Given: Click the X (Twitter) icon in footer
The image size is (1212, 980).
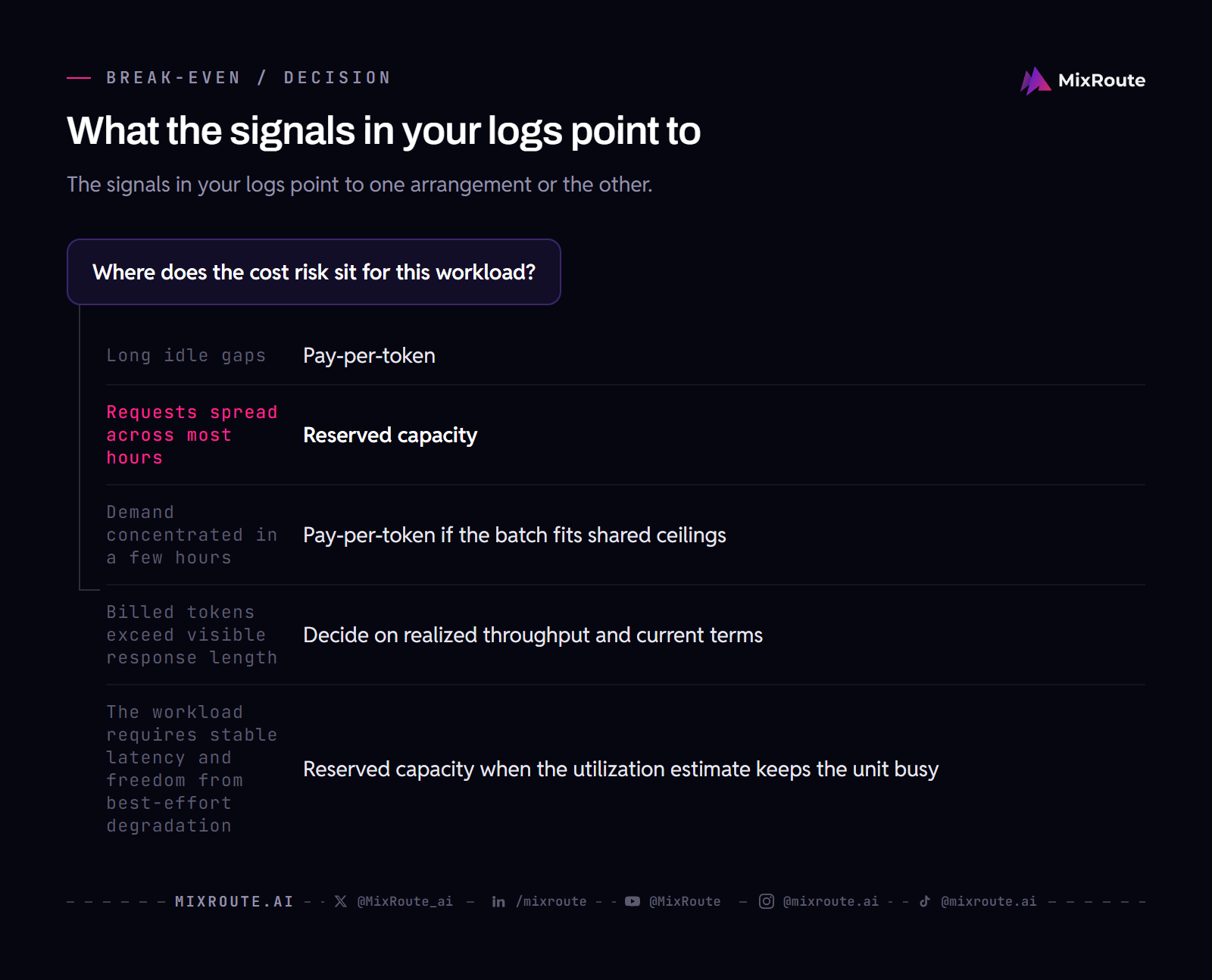Looking at the screenshot, I should tap(341, 901).
